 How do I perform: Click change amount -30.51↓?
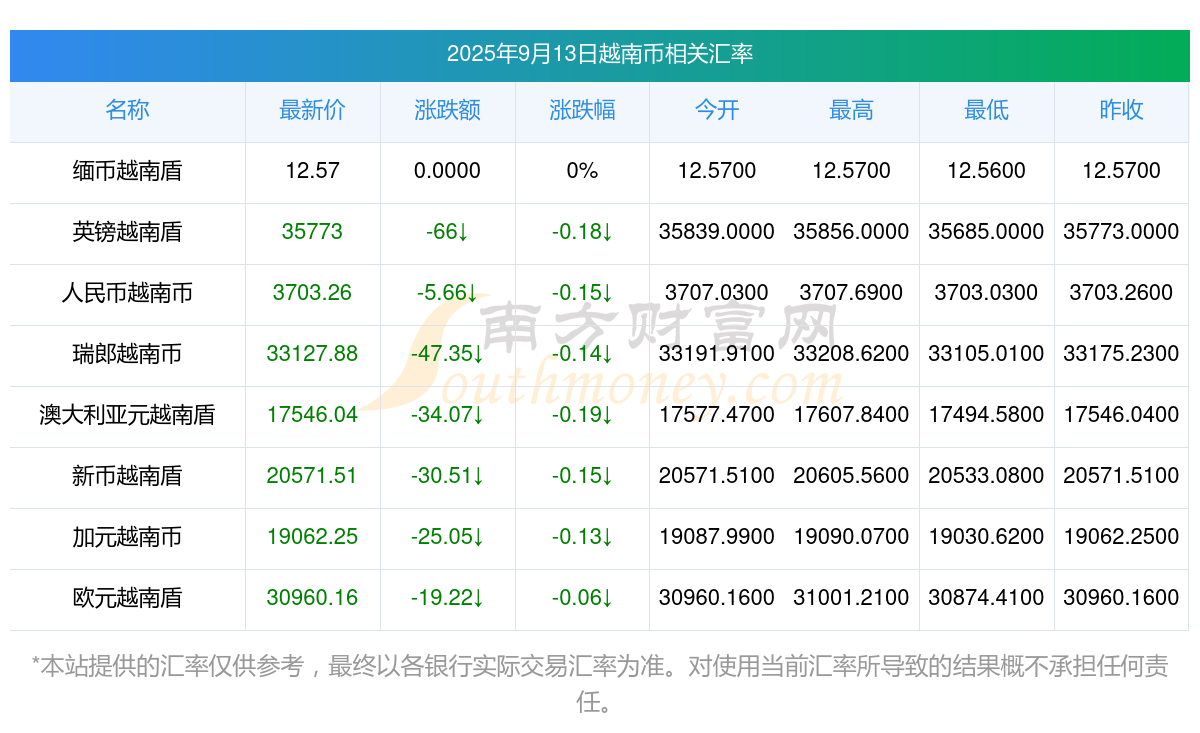[447, 476]
